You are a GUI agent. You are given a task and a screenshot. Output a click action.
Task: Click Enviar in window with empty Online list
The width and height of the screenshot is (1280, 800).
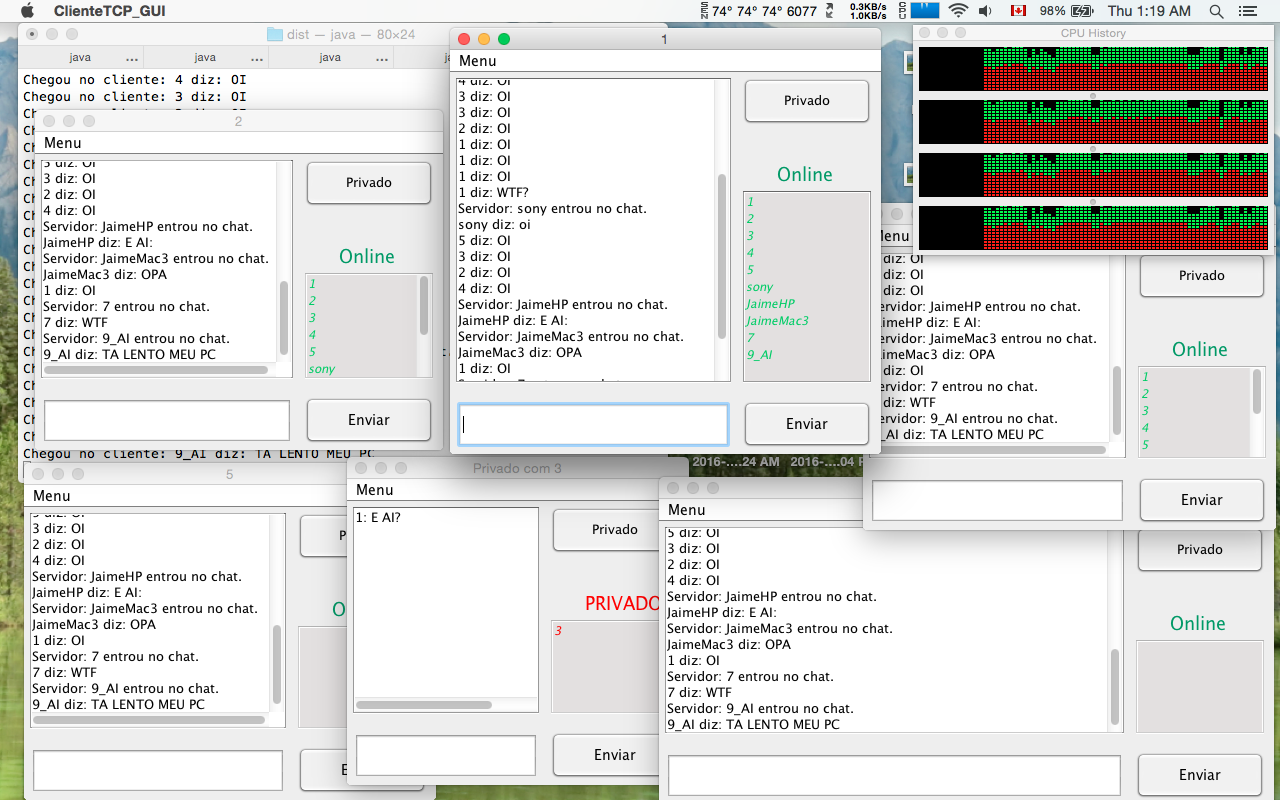(x=1199, y=775)
